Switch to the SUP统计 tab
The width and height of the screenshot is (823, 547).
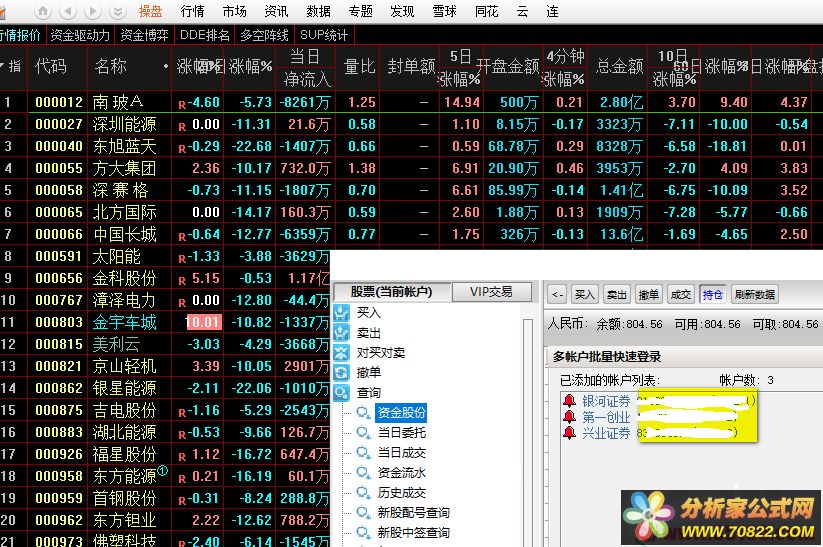pos(324,35)
